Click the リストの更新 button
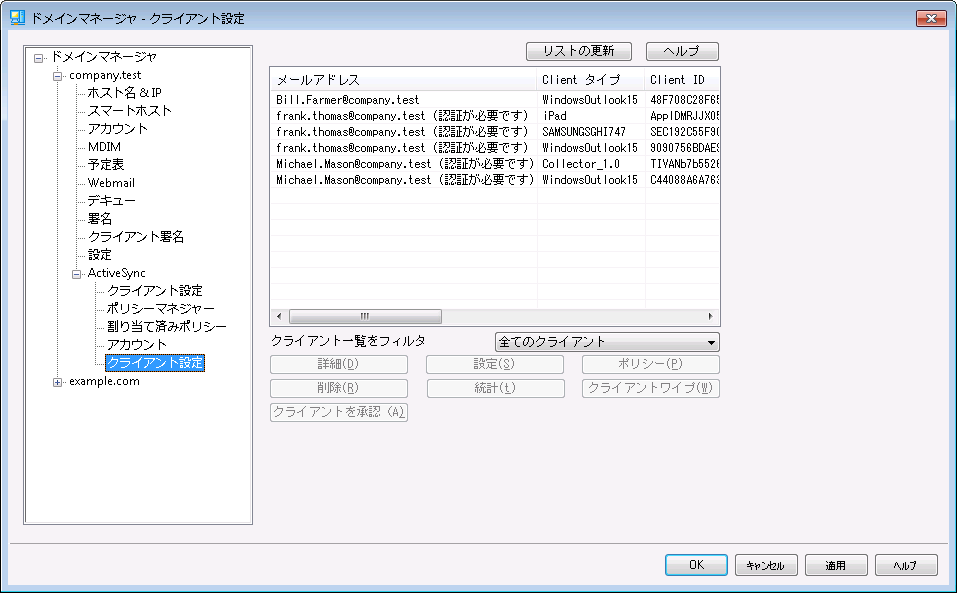The width and height of the screenshot is (957, 593). pyautogui.click(x=579, y=51)
